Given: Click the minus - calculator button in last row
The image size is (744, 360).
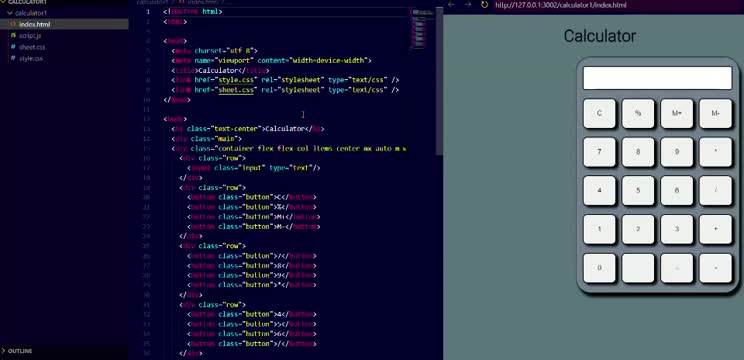Looking at the screenshot, I should click(x=716, y=268).
